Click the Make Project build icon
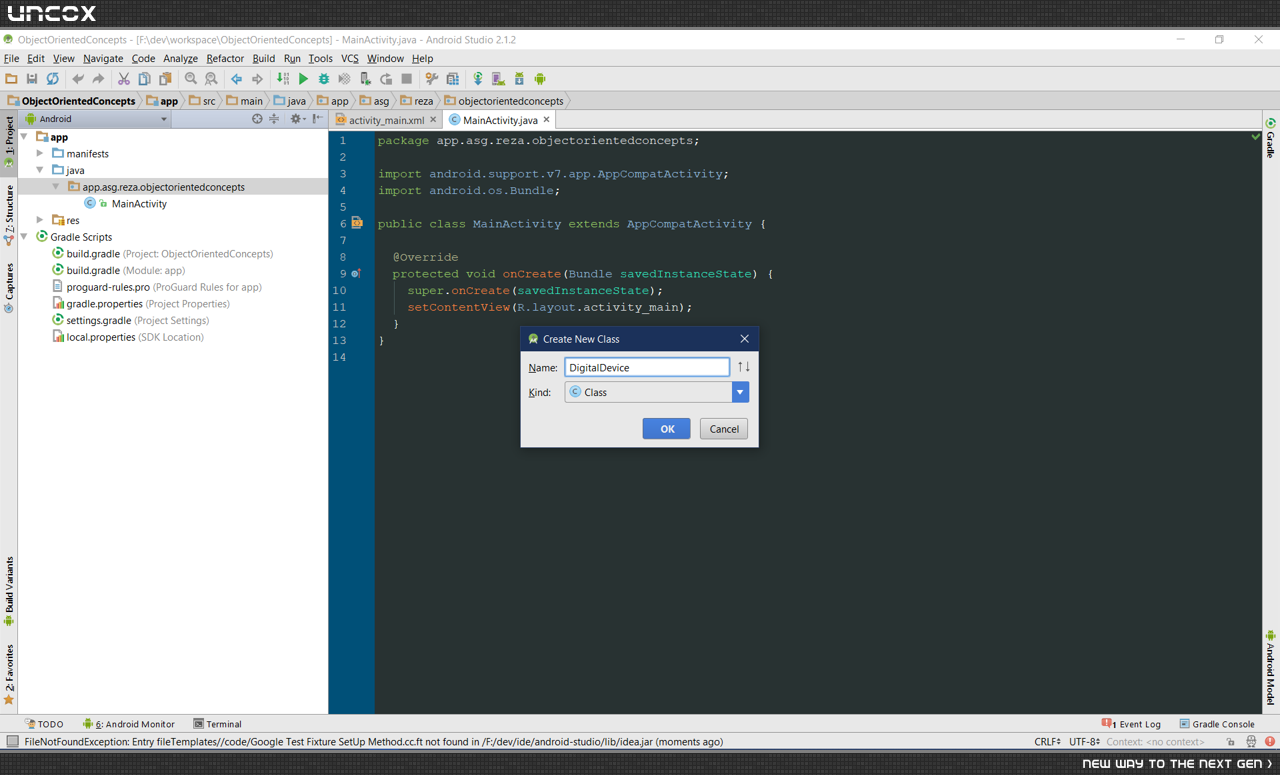1280x775 pixels. (x=283, y=79)
